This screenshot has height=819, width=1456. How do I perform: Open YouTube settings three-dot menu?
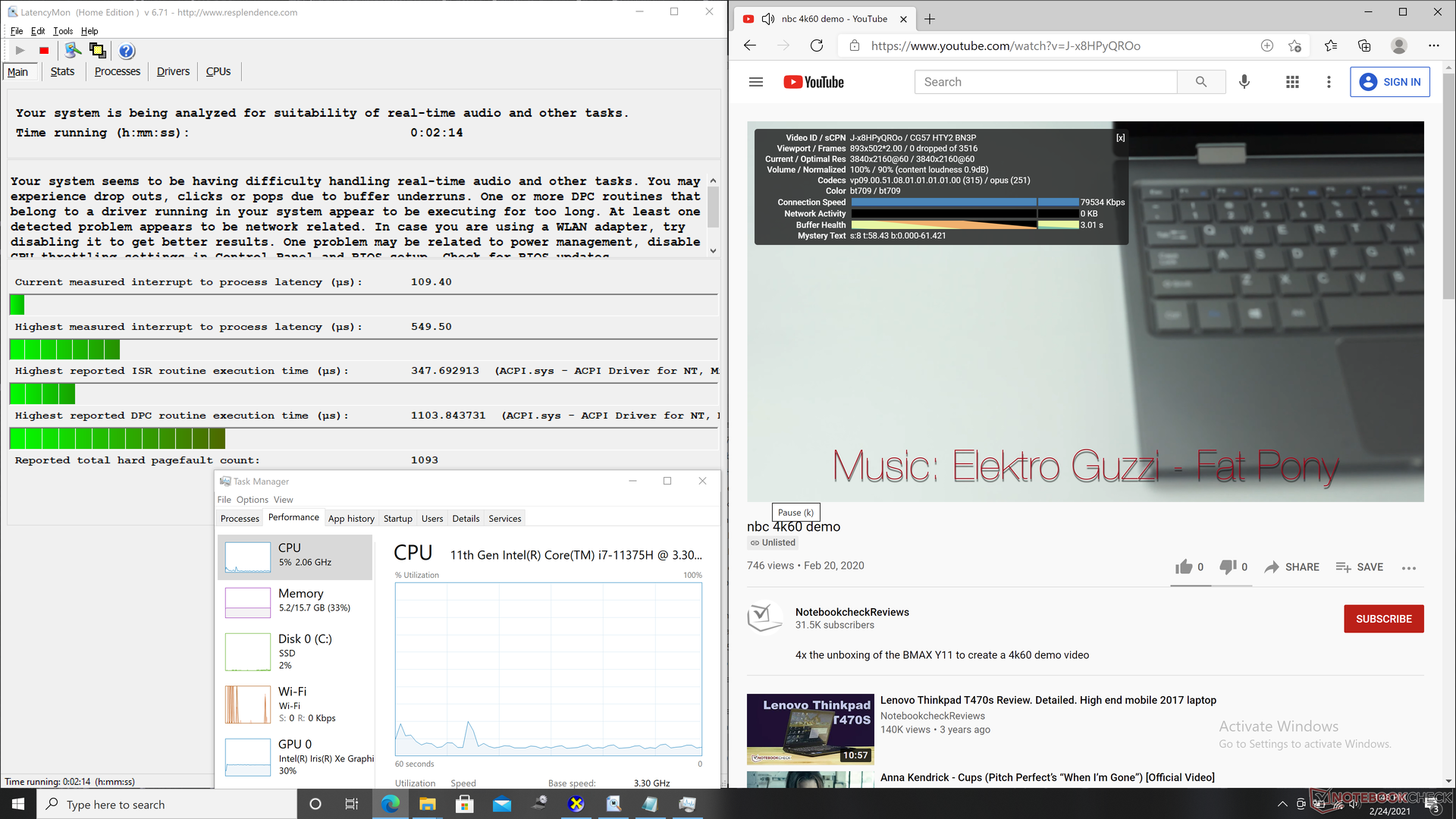1329,82
